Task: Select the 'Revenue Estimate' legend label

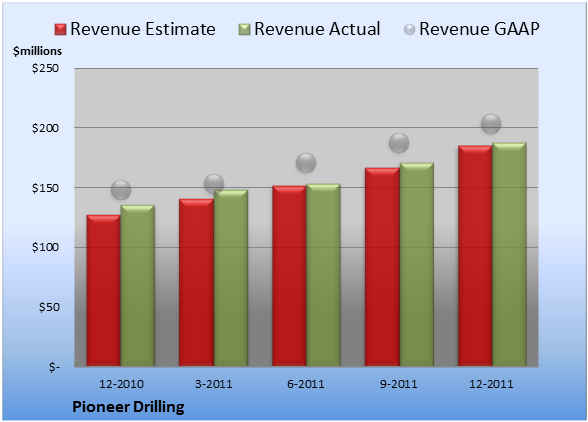Action: [x=143, y=29]
